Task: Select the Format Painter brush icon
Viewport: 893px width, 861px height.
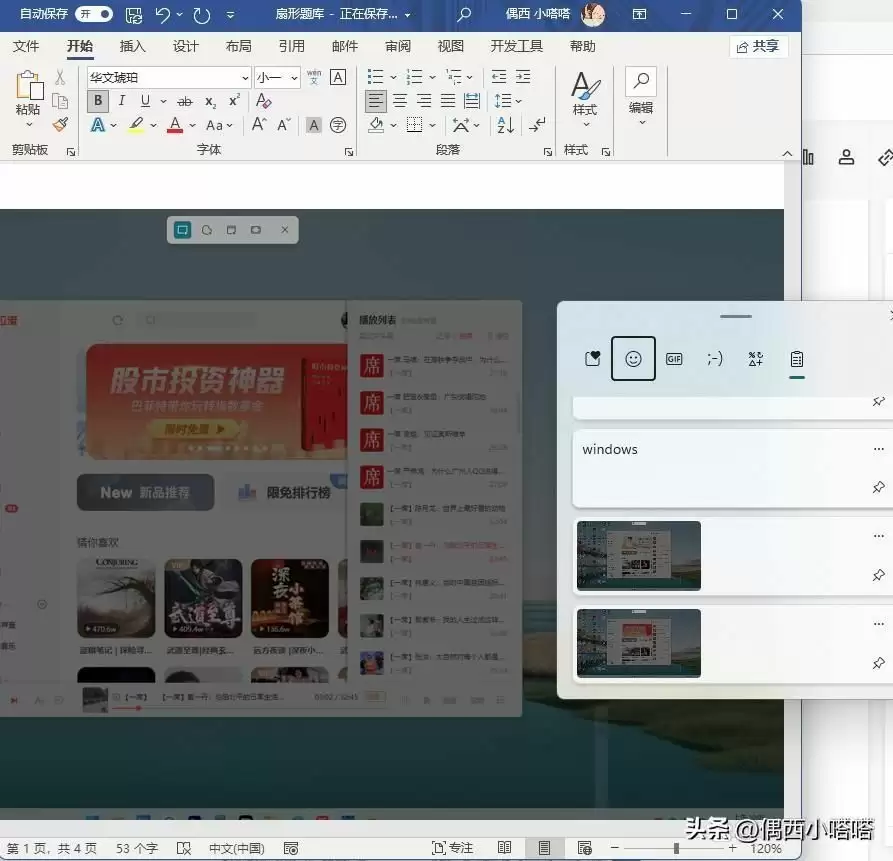Action: (x=60, y=124)
